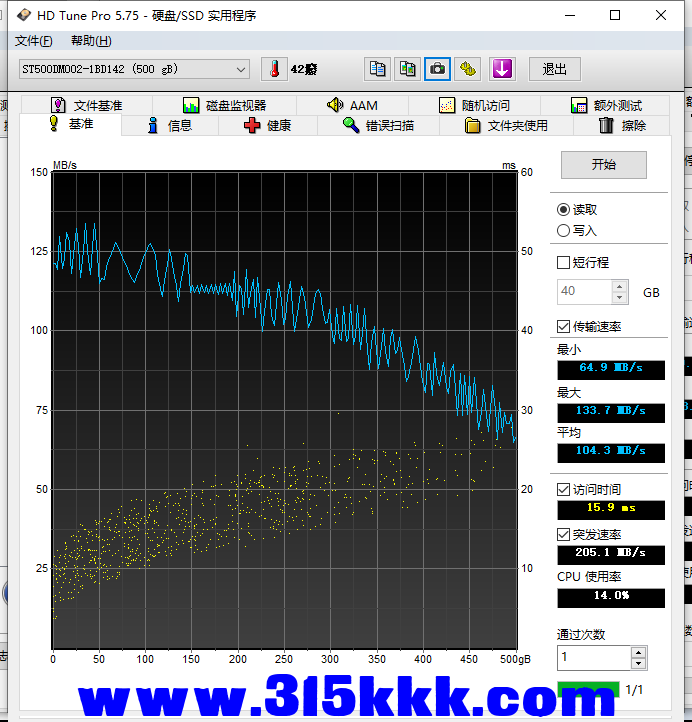Open the 磁盘监视器 tab
Viewport: 692px width, 722px height.
click(224, 105)
